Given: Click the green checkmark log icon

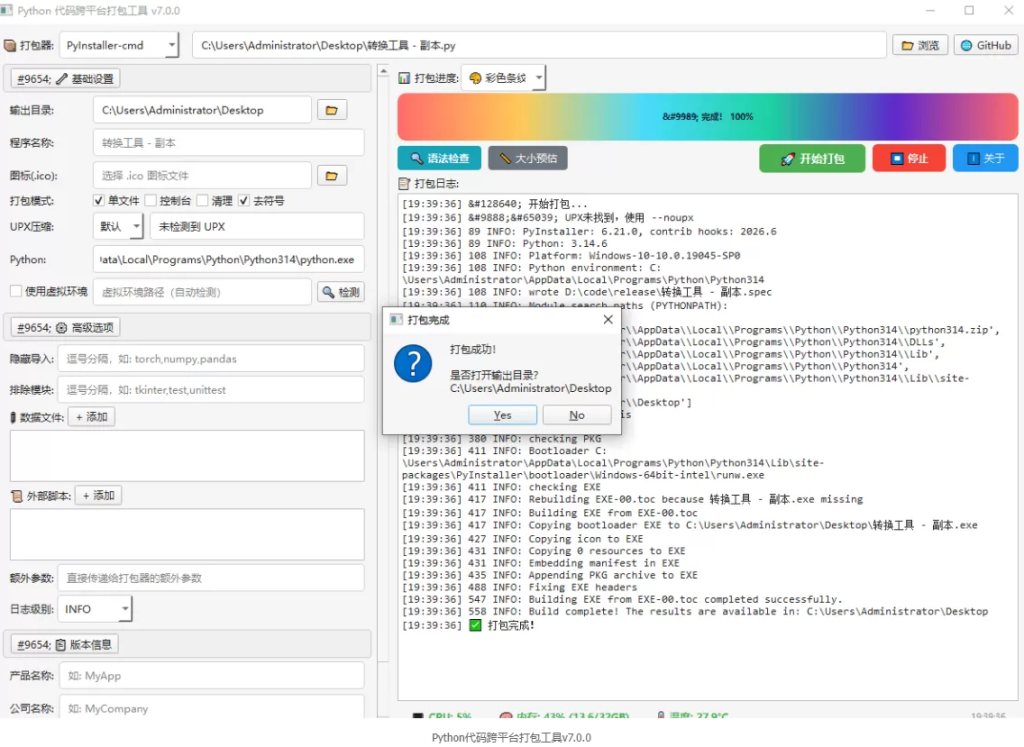Looking at the screenshot, I should coord(475,626).
